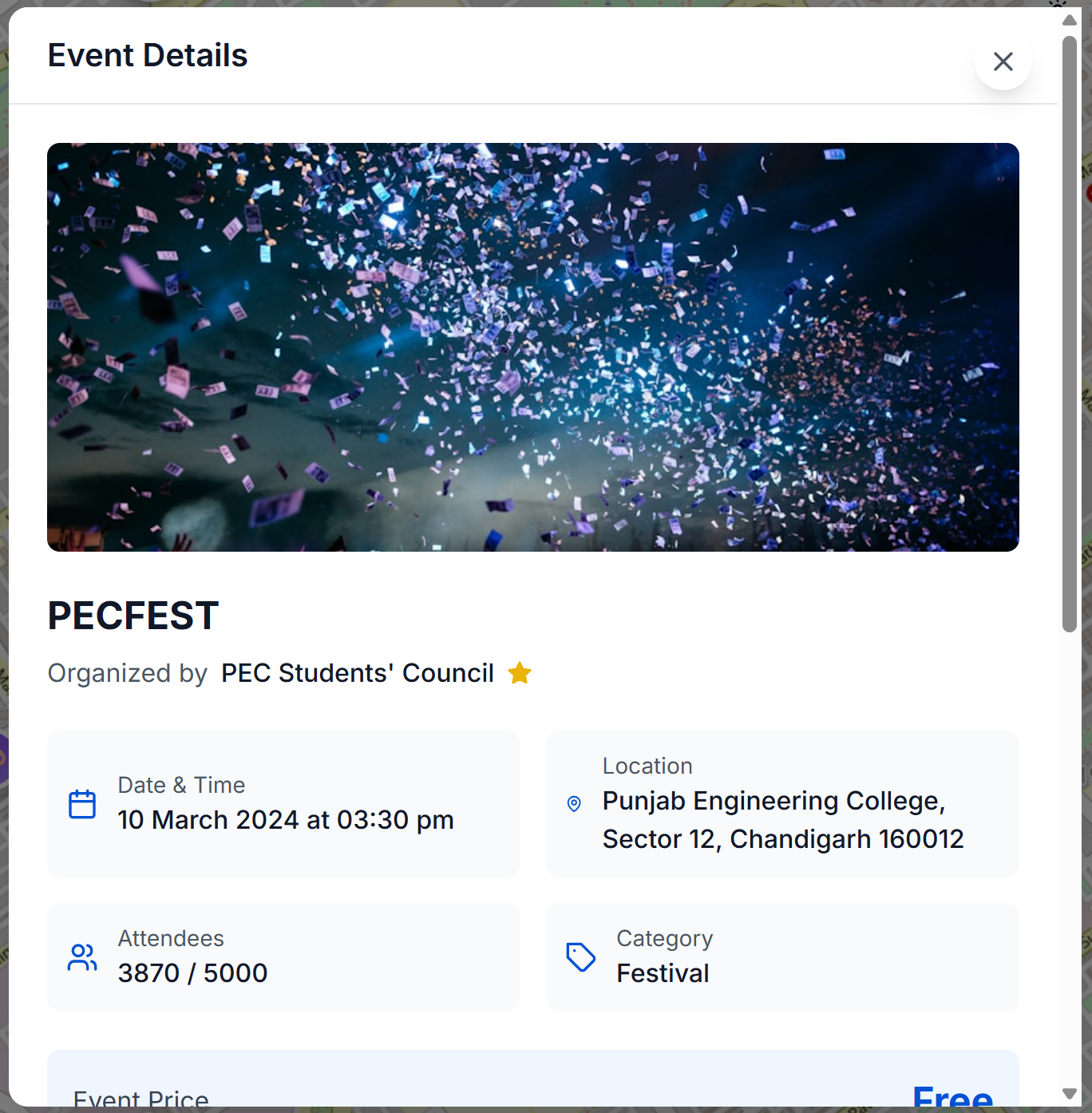Select the Event Details header title
This screenshot has width=1092, height=1113.
click(x=148, y=55)
